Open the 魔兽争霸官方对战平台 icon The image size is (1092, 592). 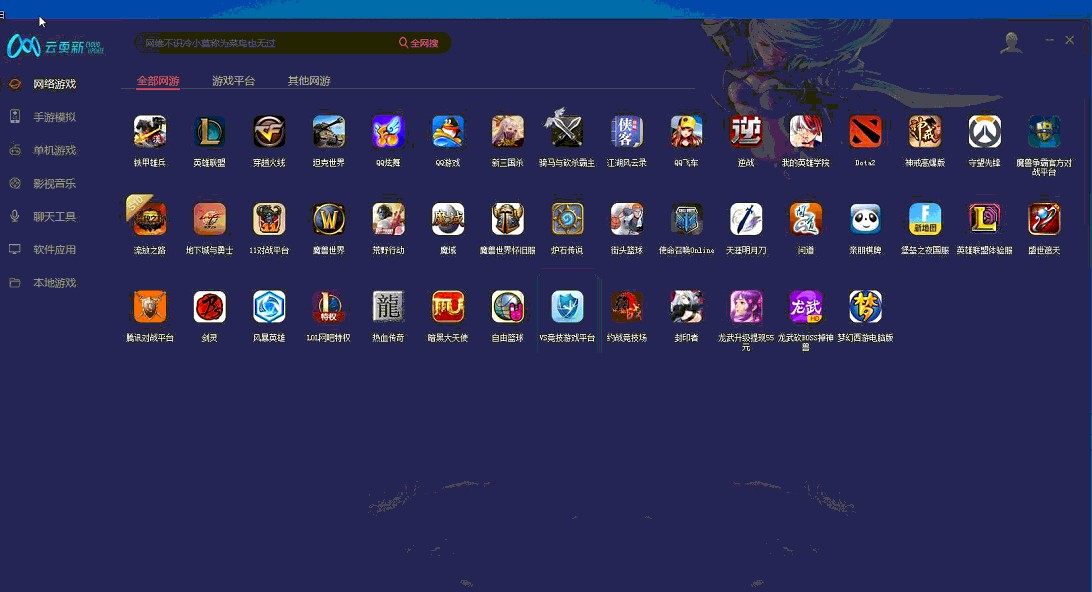tap(1044, 132)
